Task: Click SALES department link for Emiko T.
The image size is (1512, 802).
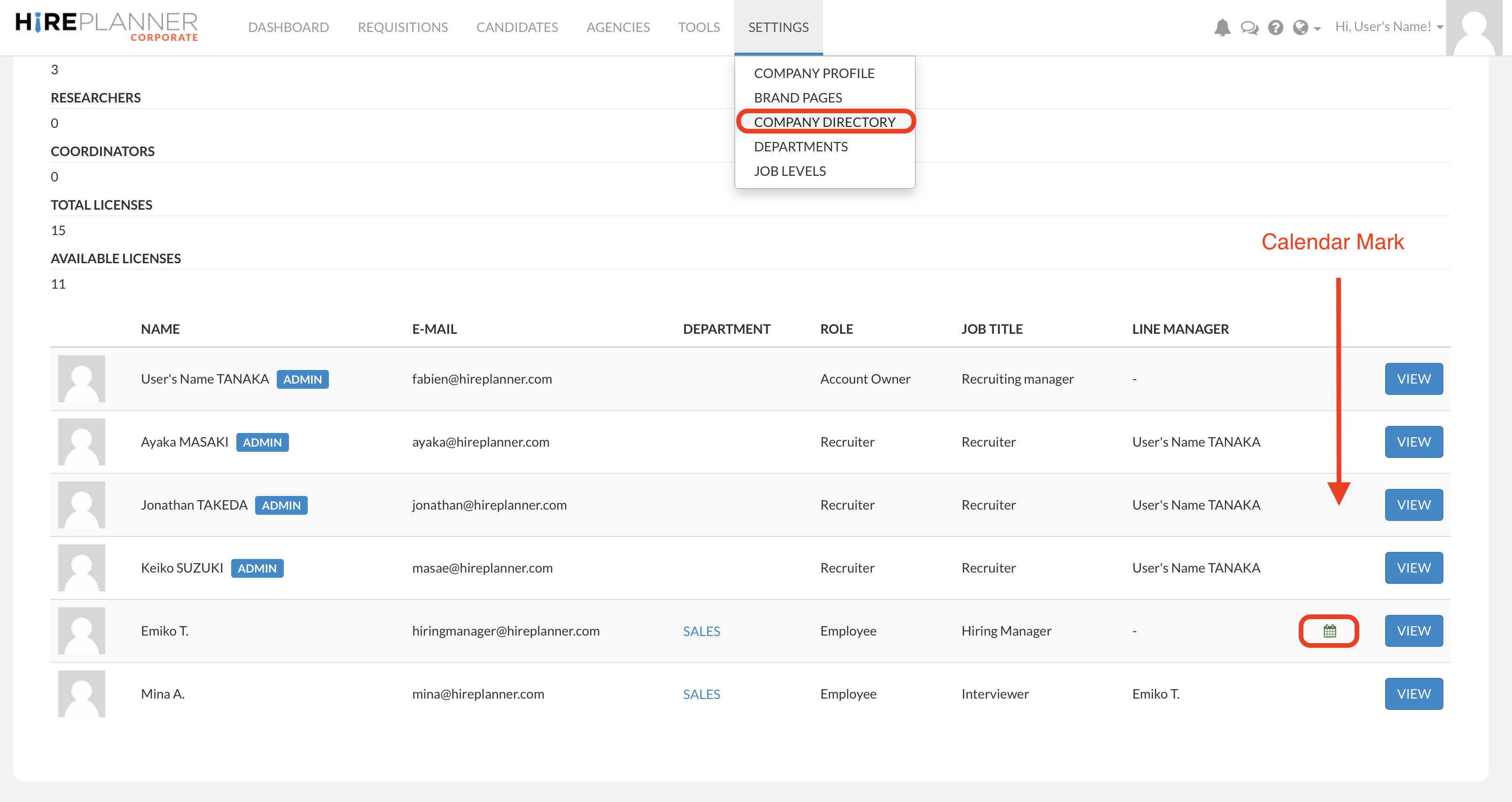Action: pyautogui.click(x=701, y=631)
